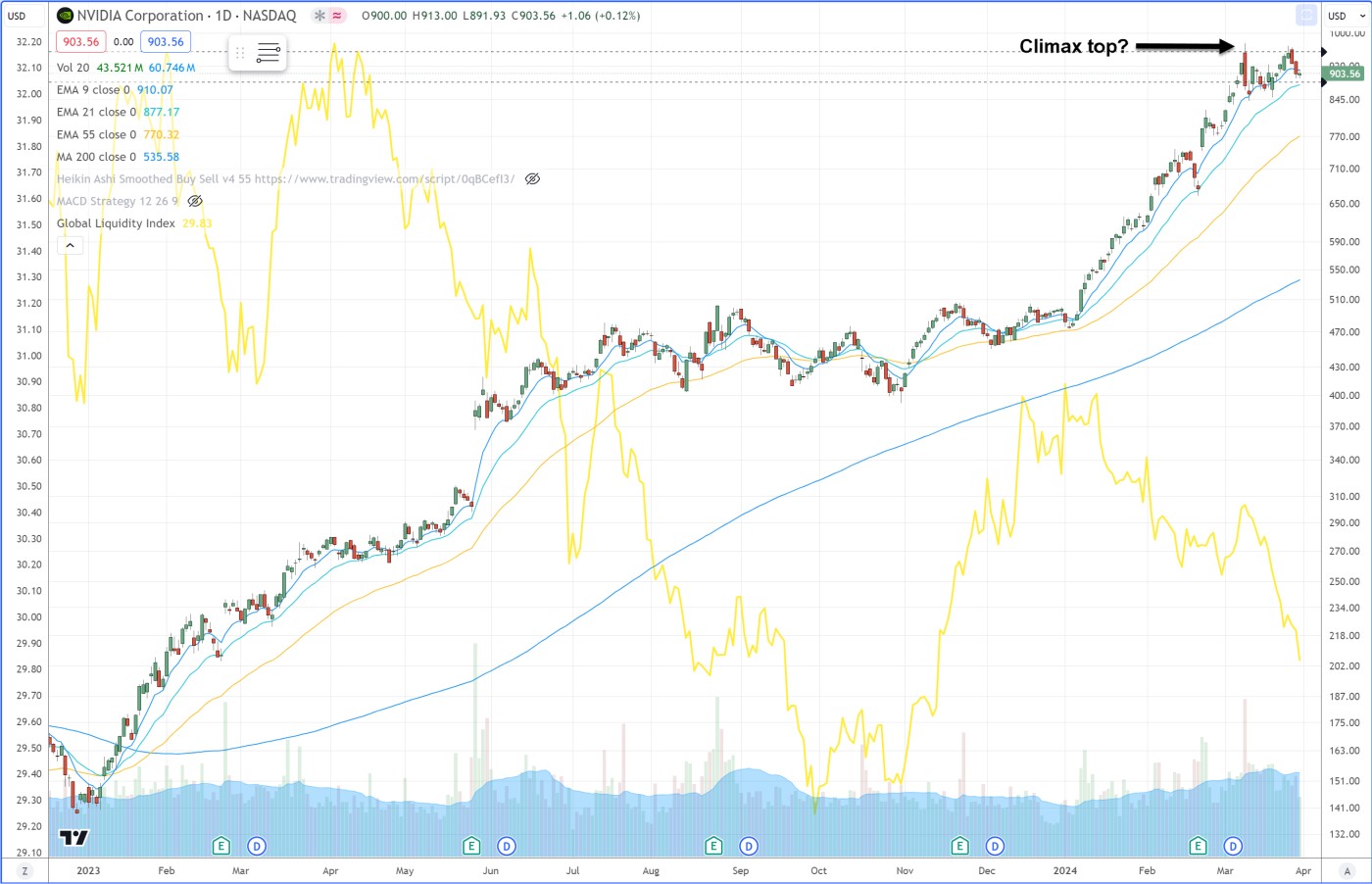Viewport: 1372px width, 884px height.
Task: Open the March 2024 dividend D marker
Action: point(1233,846)
